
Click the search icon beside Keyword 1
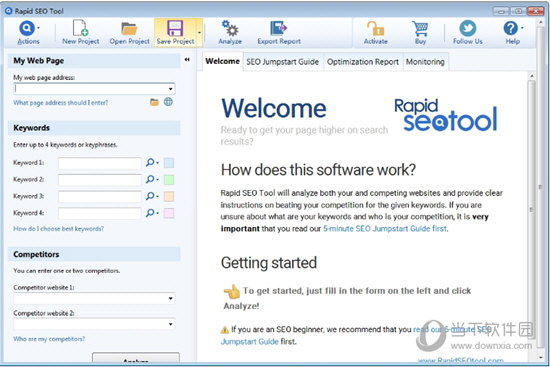[x=150, y=162]
